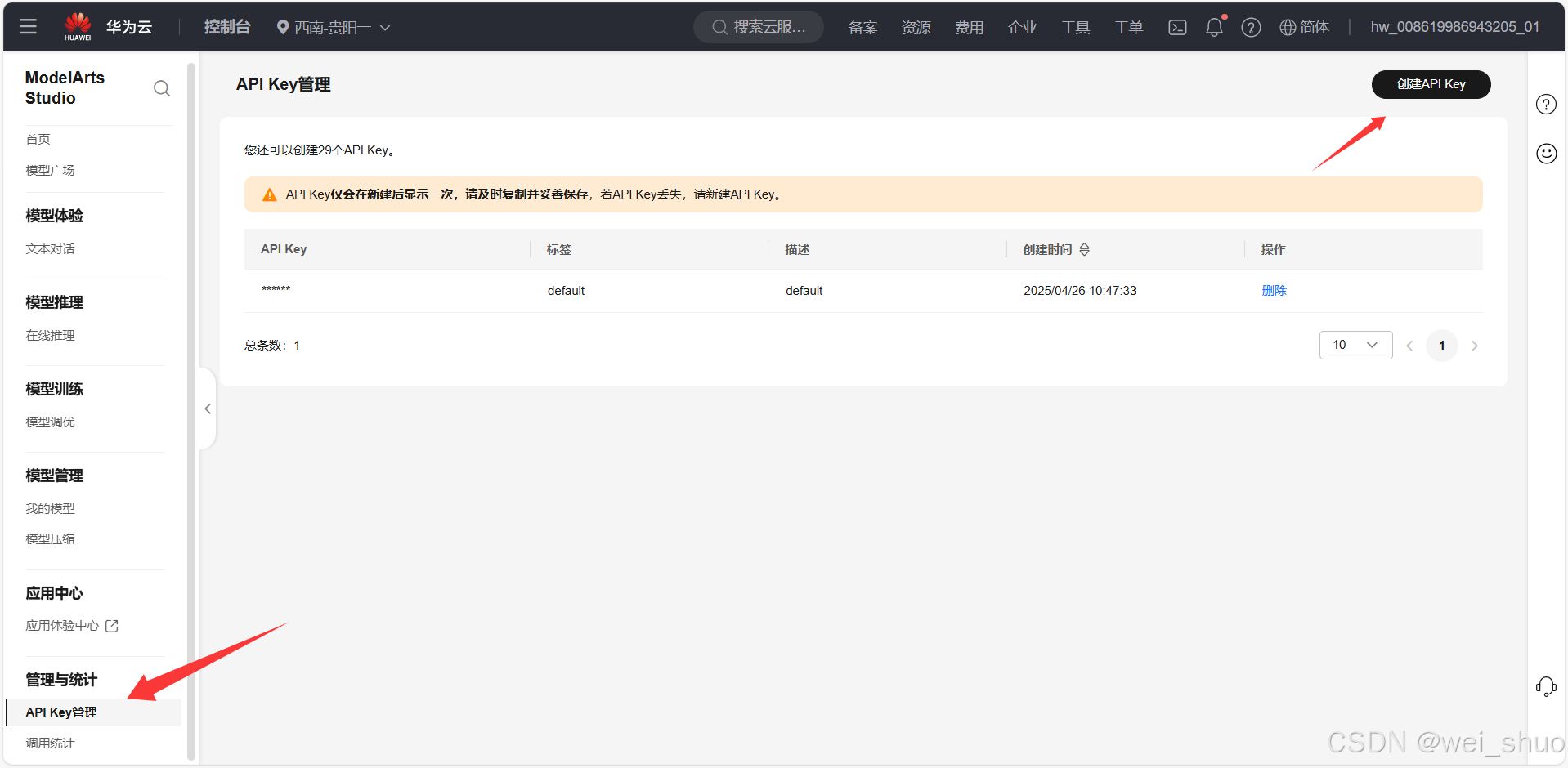Select page 1 in pagination
This screenshot has width=1568, height=768.
pyautogui.click(x=1442, y=346)
